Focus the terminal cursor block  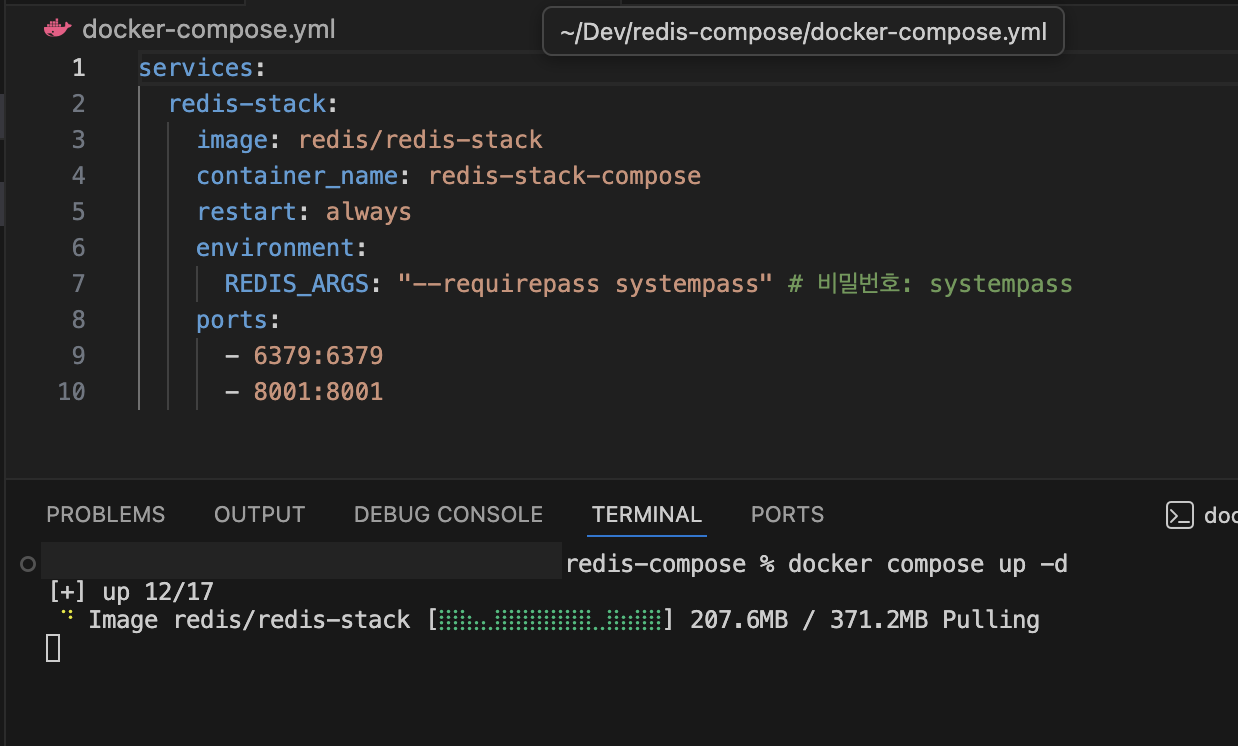tap(53, 648)
